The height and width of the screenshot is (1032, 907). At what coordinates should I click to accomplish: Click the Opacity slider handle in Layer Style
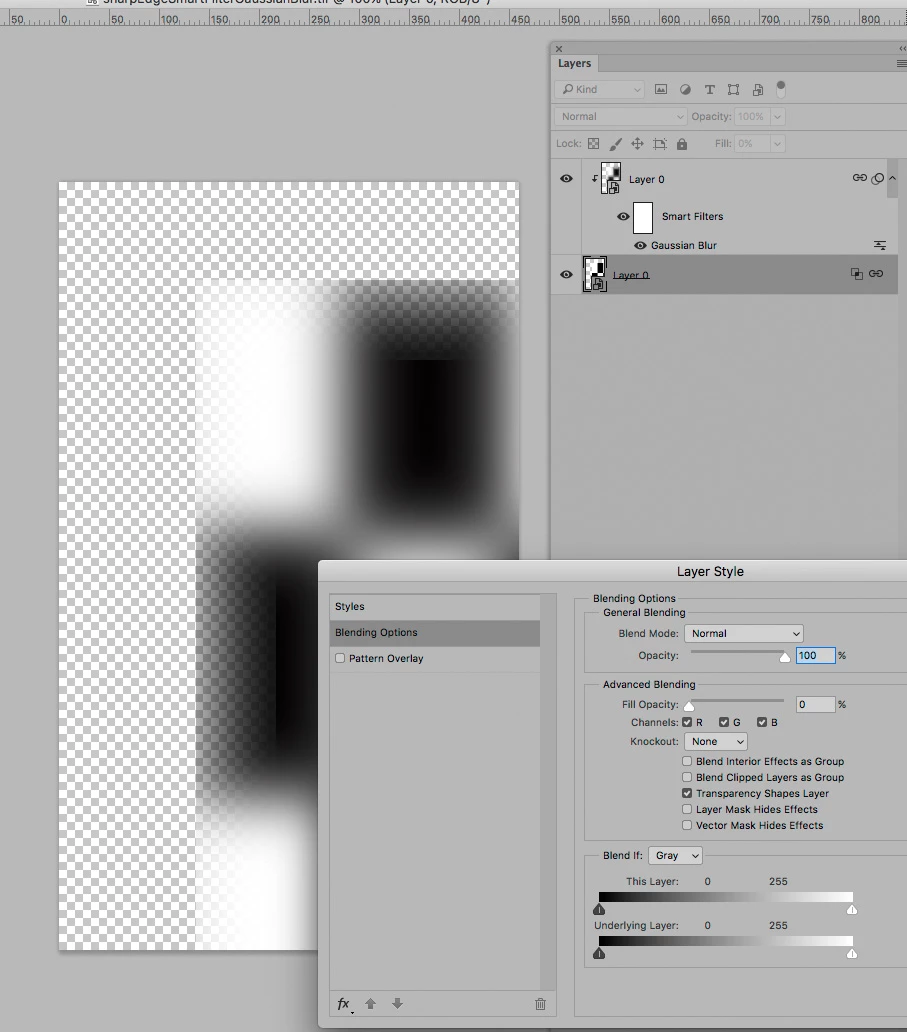[785, 658]
